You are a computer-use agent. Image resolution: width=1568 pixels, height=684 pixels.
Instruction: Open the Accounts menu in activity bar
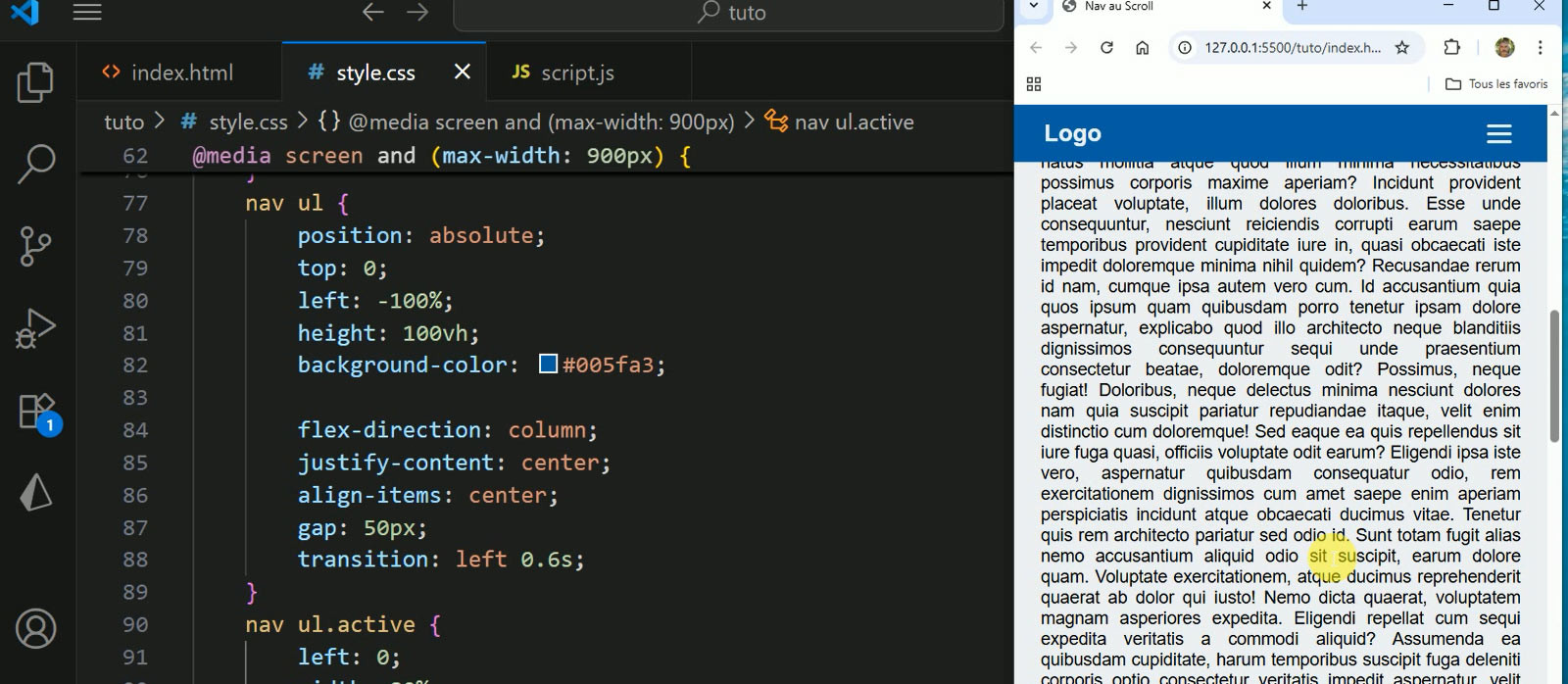click(36, 629)
